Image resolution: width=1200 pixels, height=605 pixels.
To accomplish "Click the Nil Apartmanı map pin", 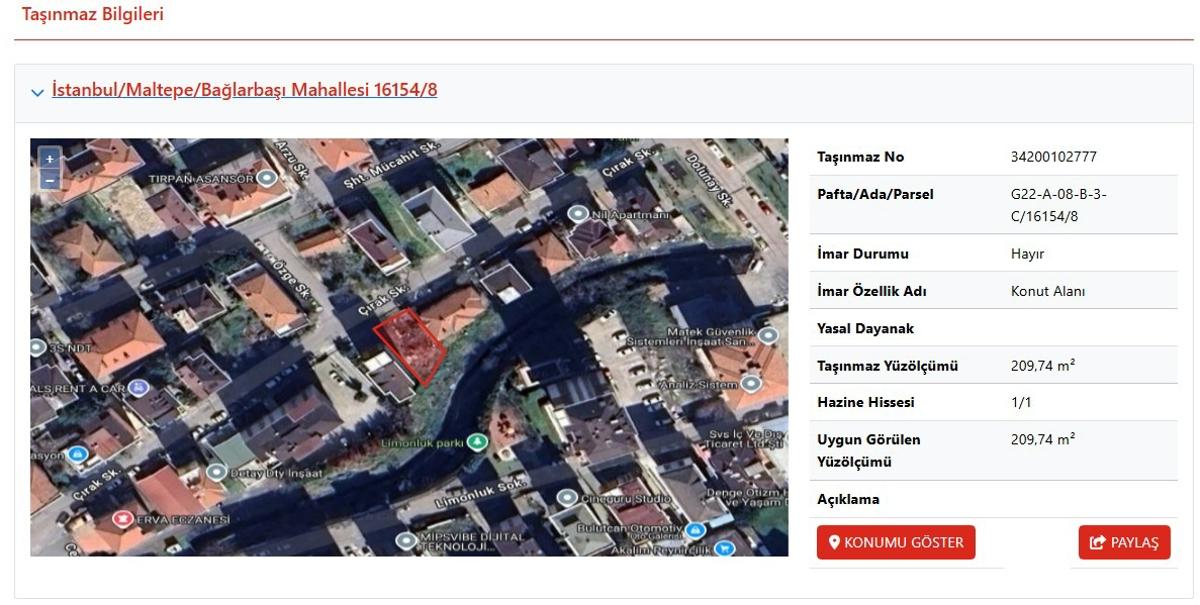I will coord(578,214).
